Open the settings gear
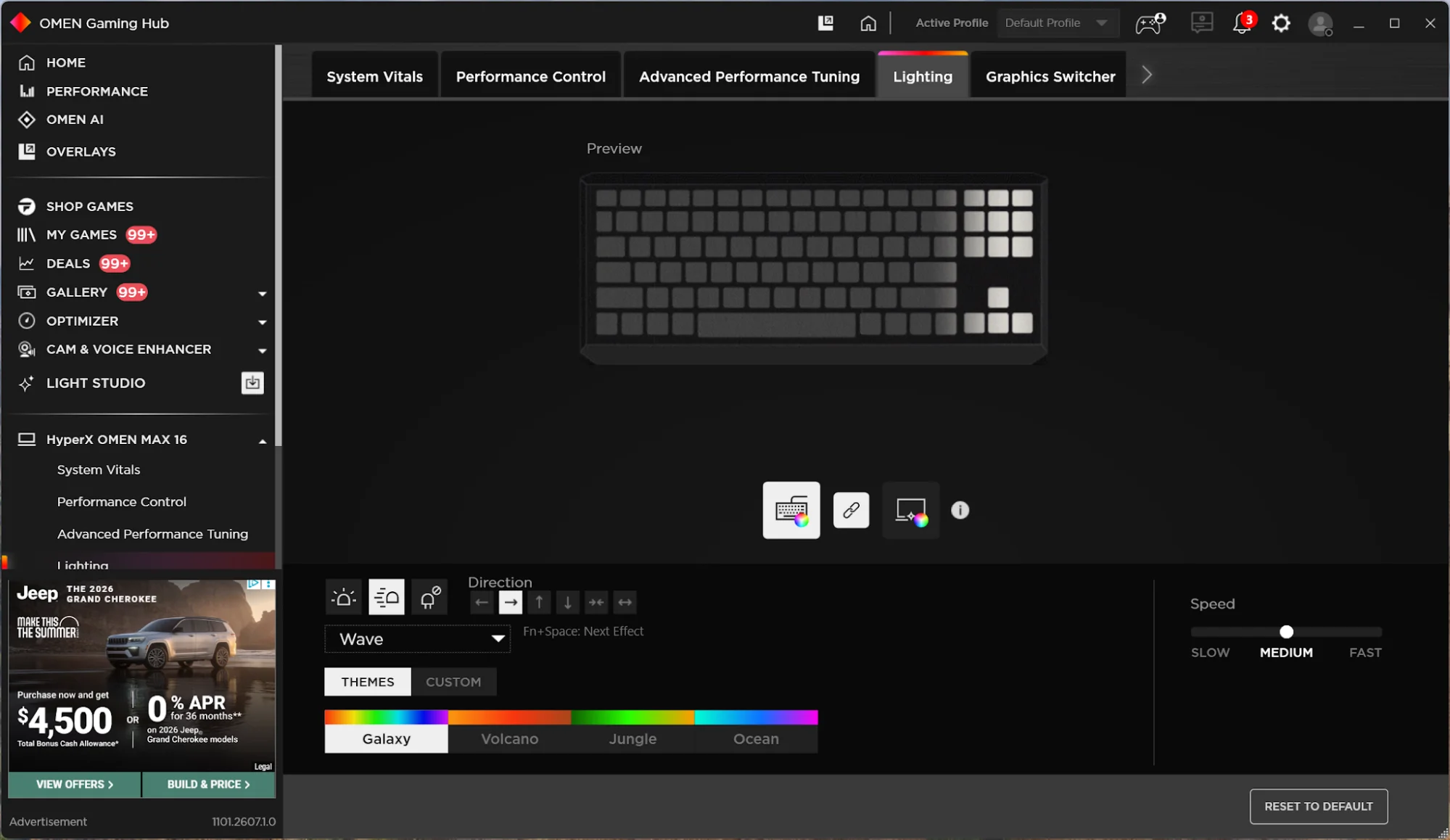 click(1282, 23)
